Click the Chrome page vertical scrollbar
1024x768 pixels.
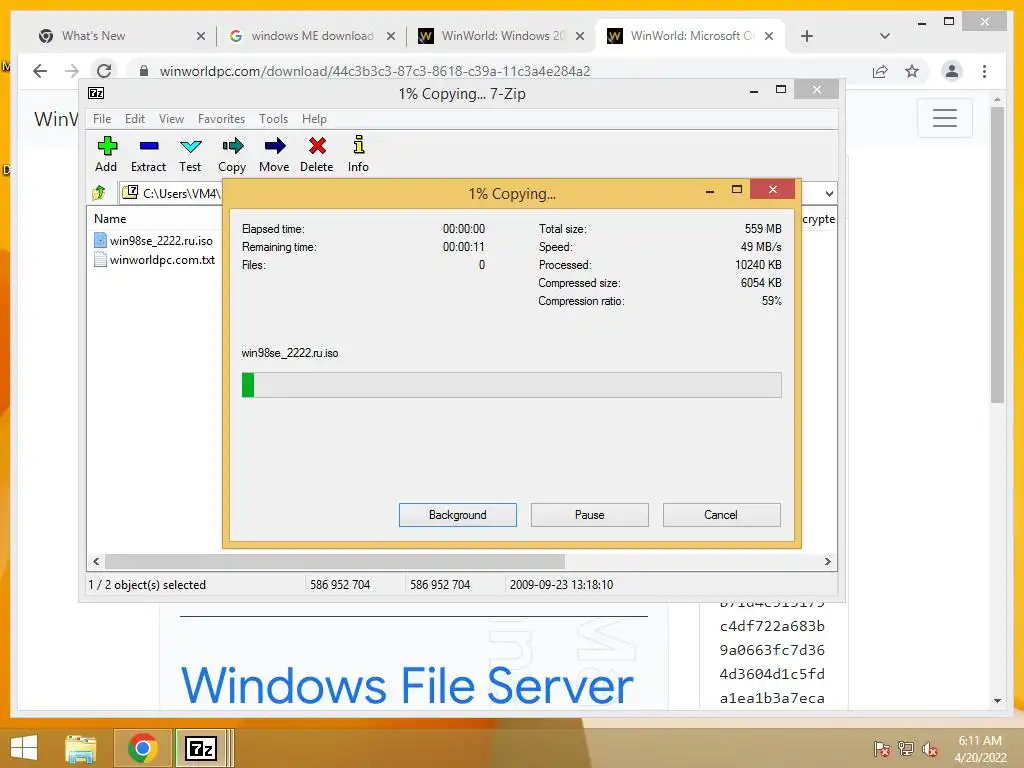point(997,255)
